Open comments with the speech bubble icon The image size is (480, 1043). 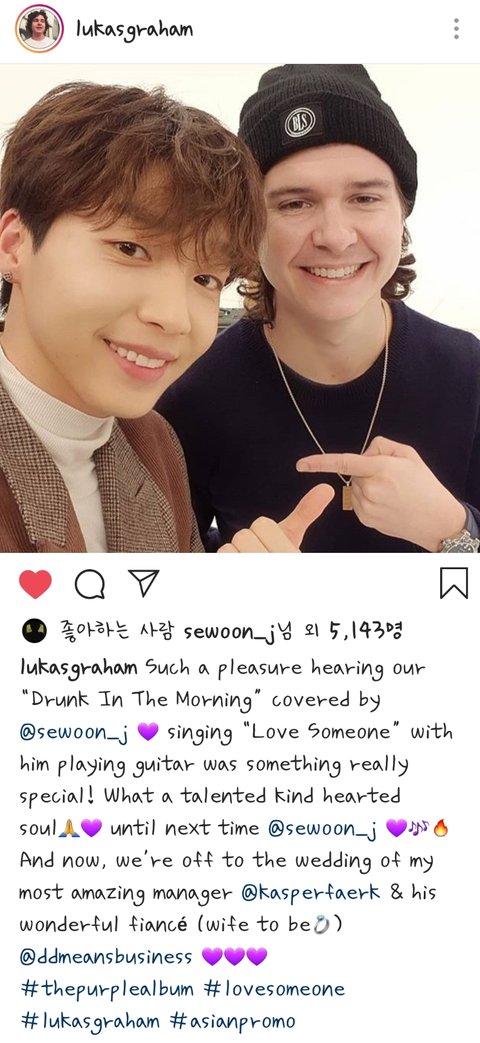pyautogui.click(x=90, y=584)
